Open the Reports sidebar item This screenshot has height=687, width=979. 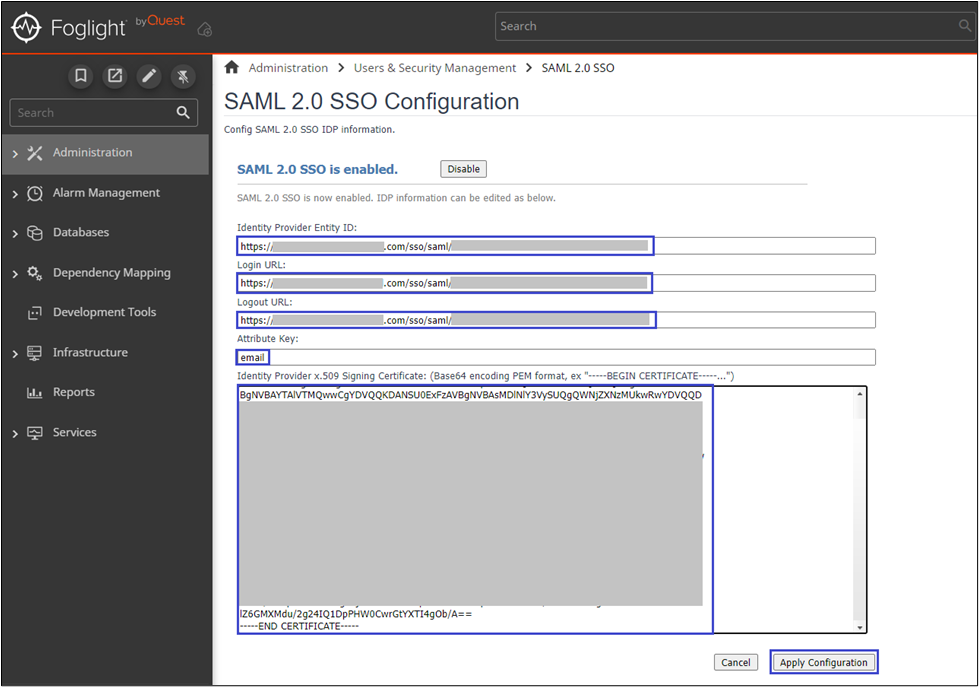coord(73,392)
